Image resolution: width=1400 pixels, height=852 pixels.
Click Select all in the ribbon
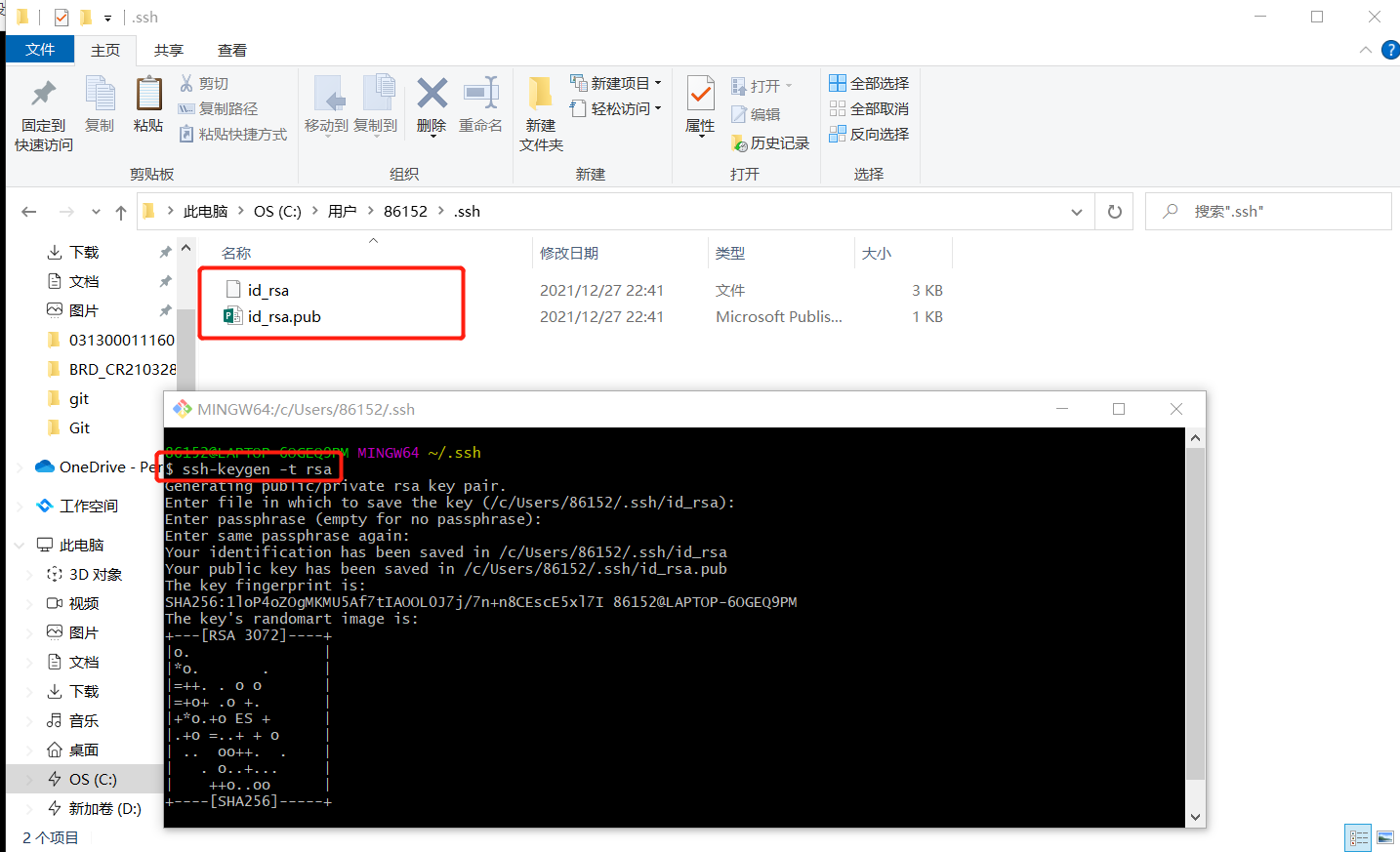coord(869,83)
